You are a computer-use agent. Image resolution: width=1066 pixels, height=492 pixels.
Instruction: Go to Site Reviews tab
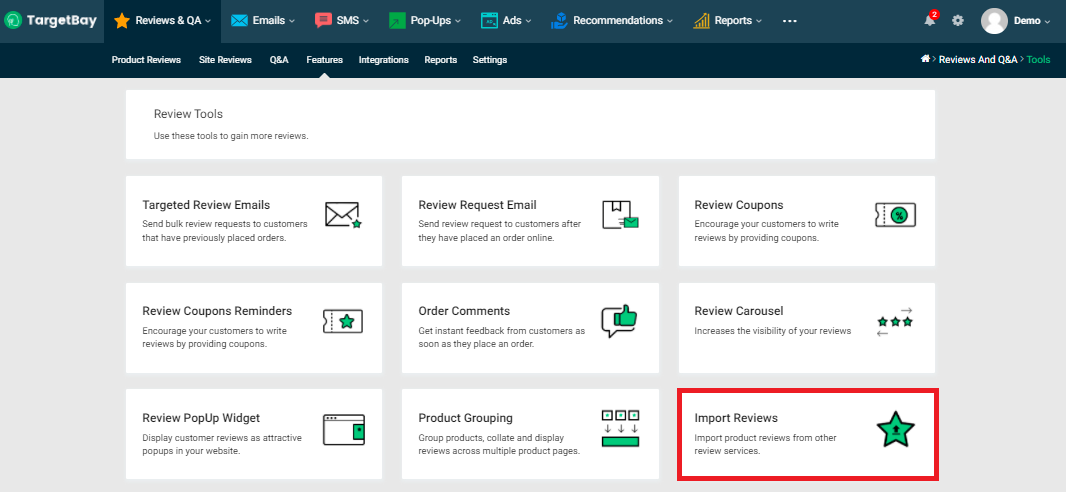[x=225, y=60]
